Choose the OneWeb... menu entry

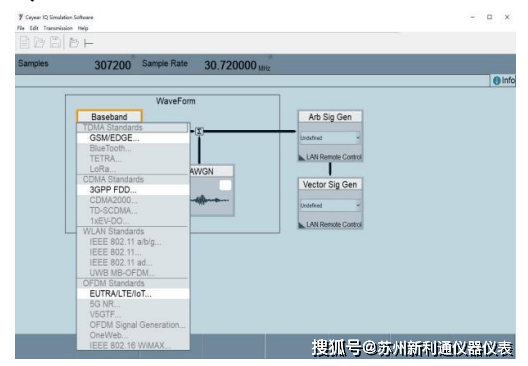tap(133, 335)
